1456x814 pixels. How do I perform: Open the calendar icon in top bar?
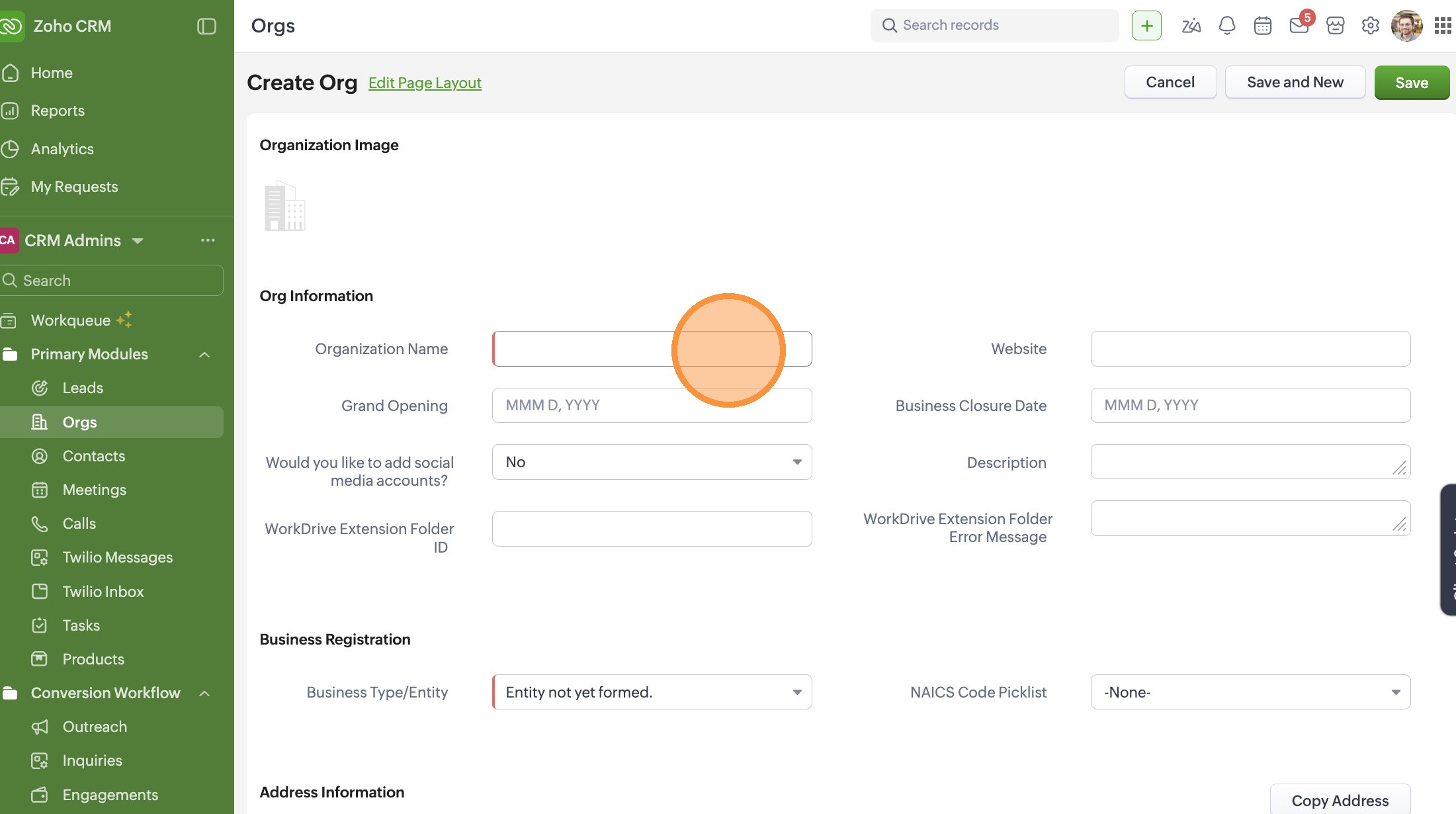point(1262,26)
